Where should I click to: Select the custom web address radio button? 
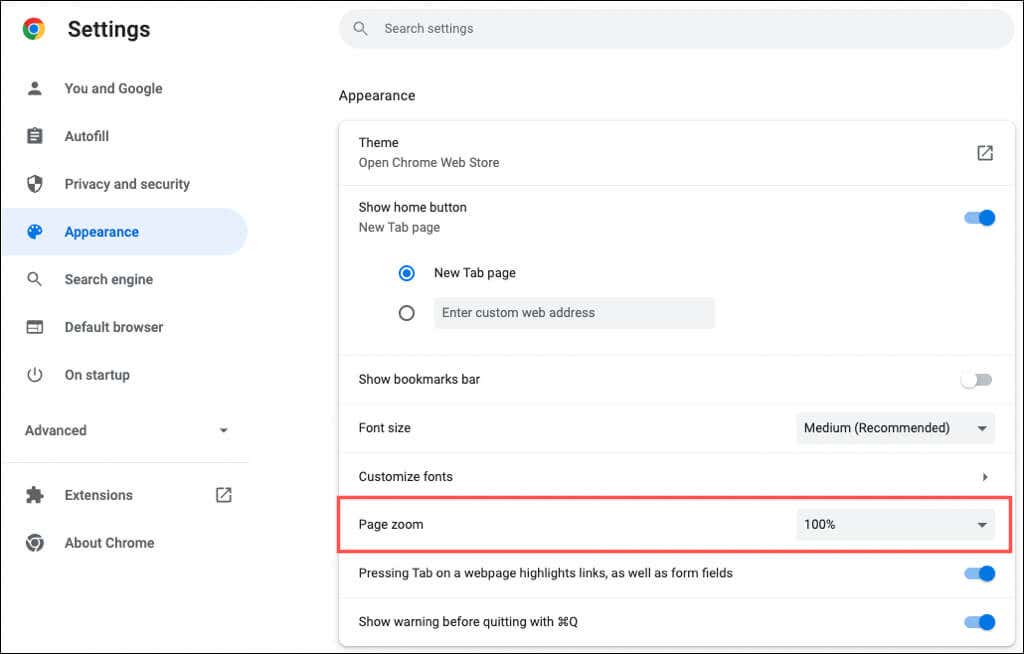click(407, 312)
